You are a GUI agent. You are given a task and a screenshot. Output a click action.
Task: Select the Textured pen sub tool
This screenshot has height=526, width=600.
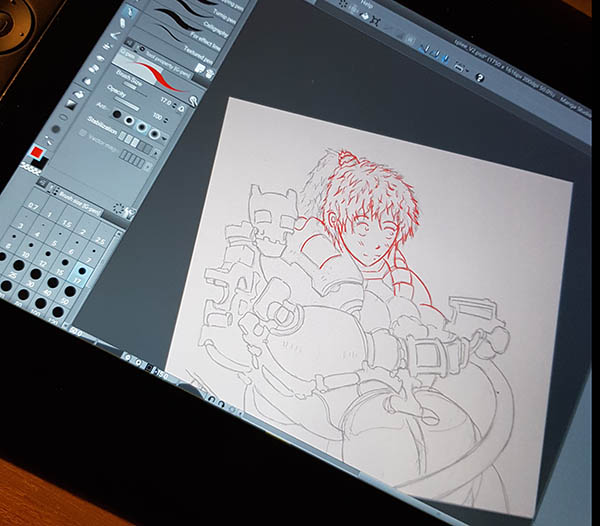(x=197, y=54)
